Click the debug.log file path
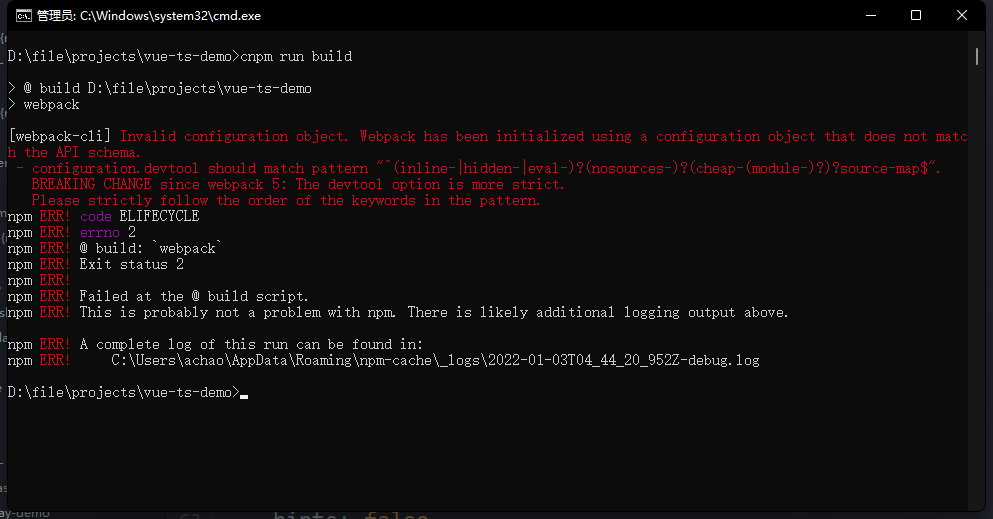 click(x=435, y=360)
